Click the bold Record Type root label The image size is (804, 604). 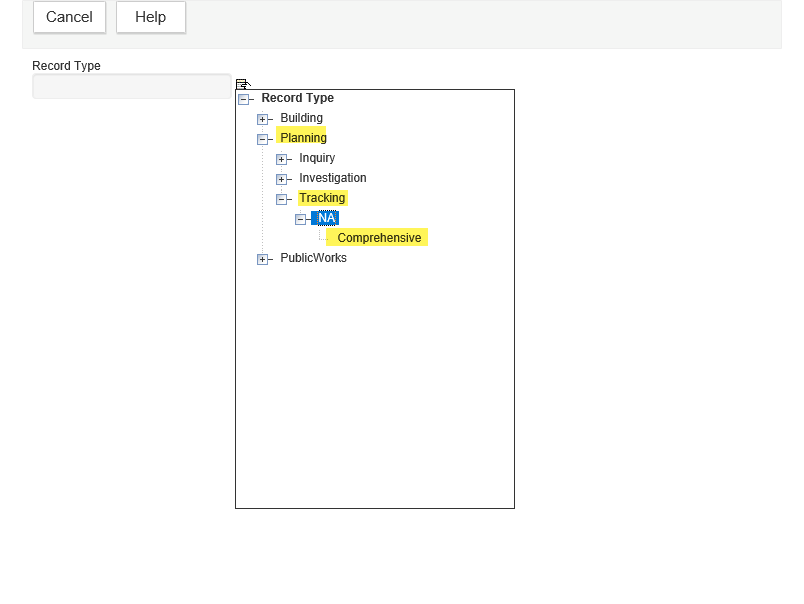point(297,98)
